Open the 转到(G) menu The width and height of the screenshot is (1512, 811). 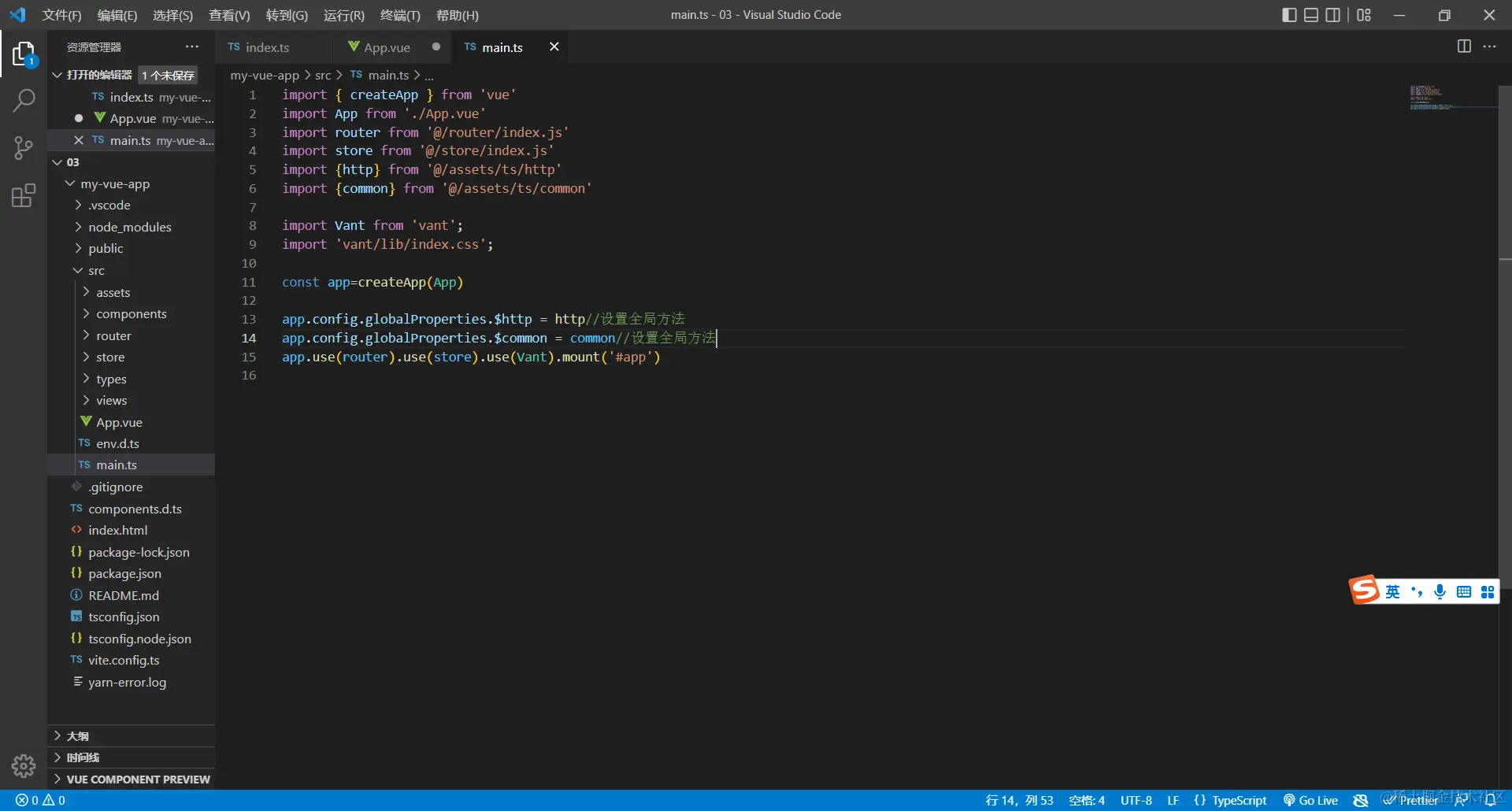tap(287, 15)
